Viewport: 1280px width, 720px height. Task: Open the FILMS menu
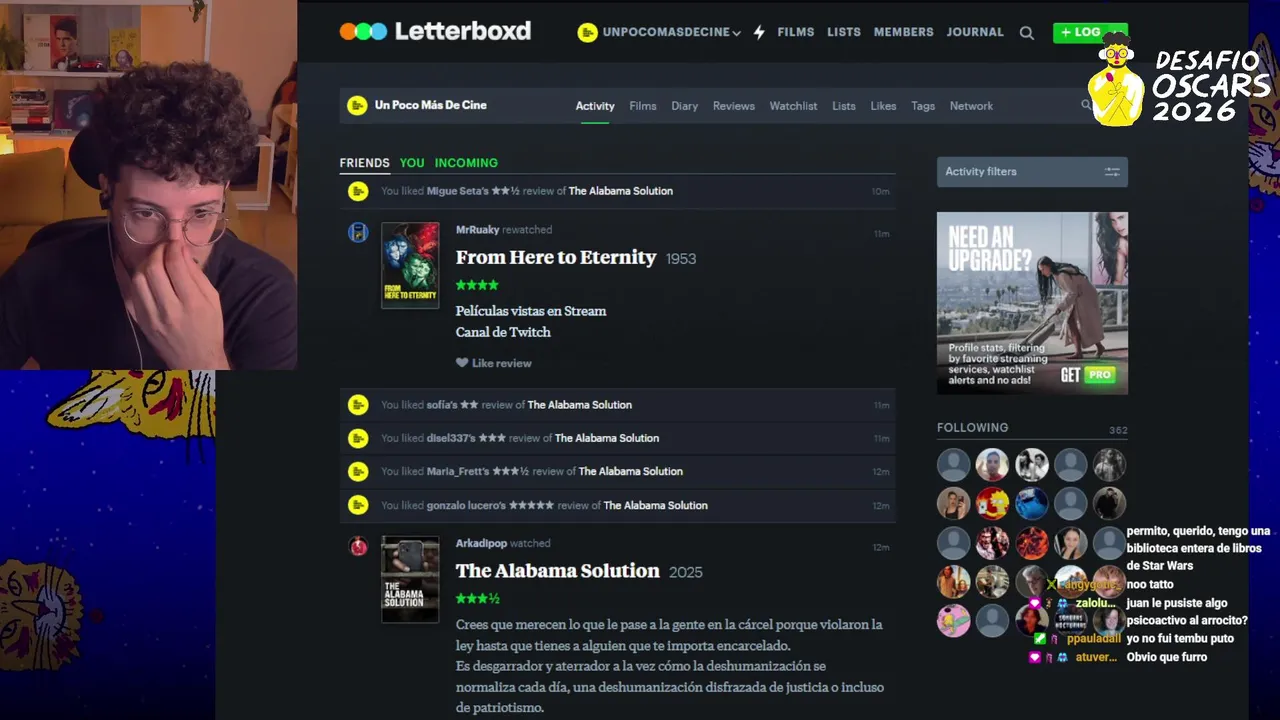coord(796,32)
